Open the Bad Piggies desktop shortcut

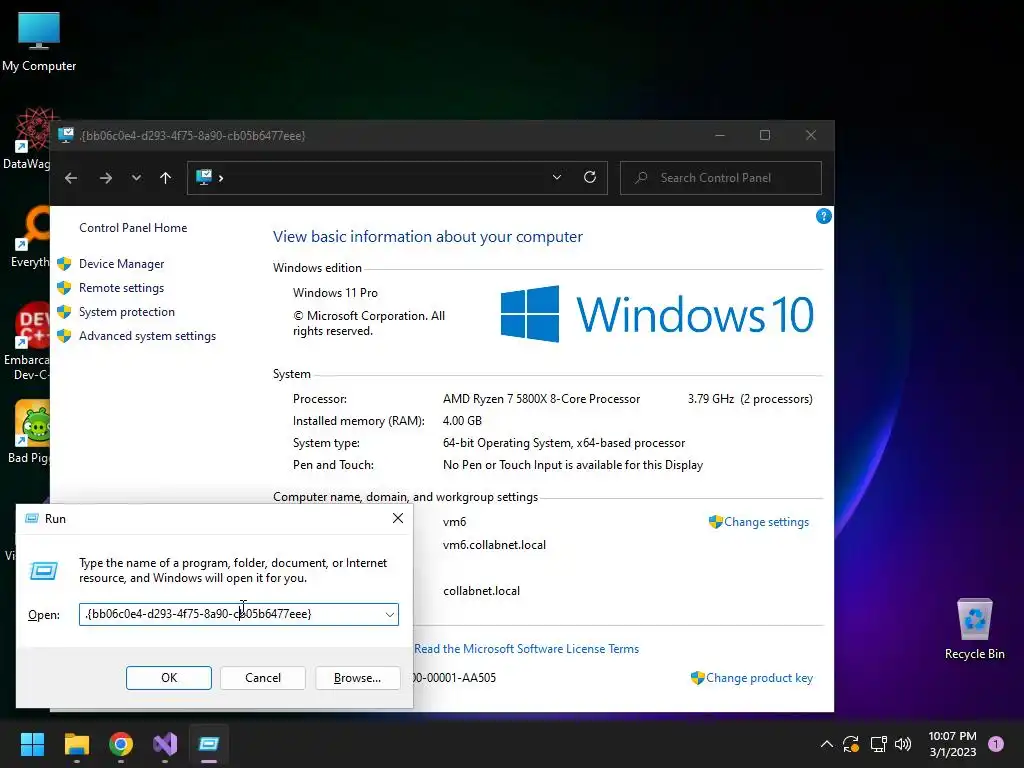28,432
